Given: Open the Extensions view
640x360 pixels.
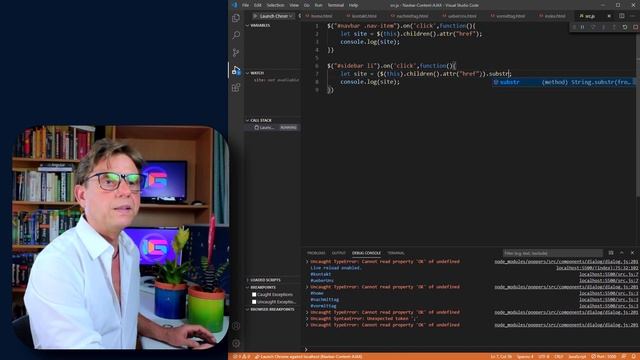Looking at the screenshot, I should [236, 88].
